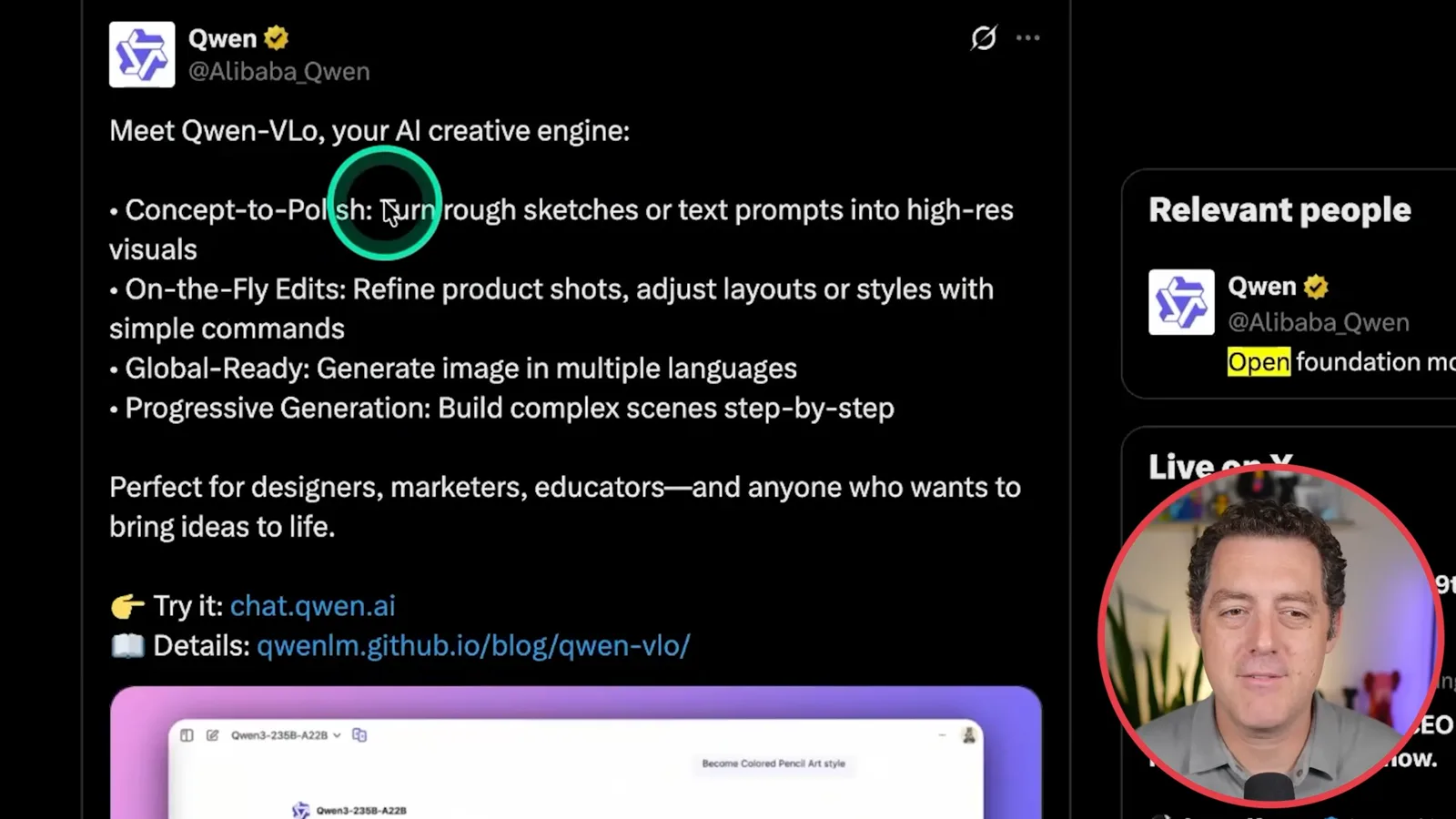
Task: Click the 'rough sketches or text prompts' text
Action: click(642, 210)
